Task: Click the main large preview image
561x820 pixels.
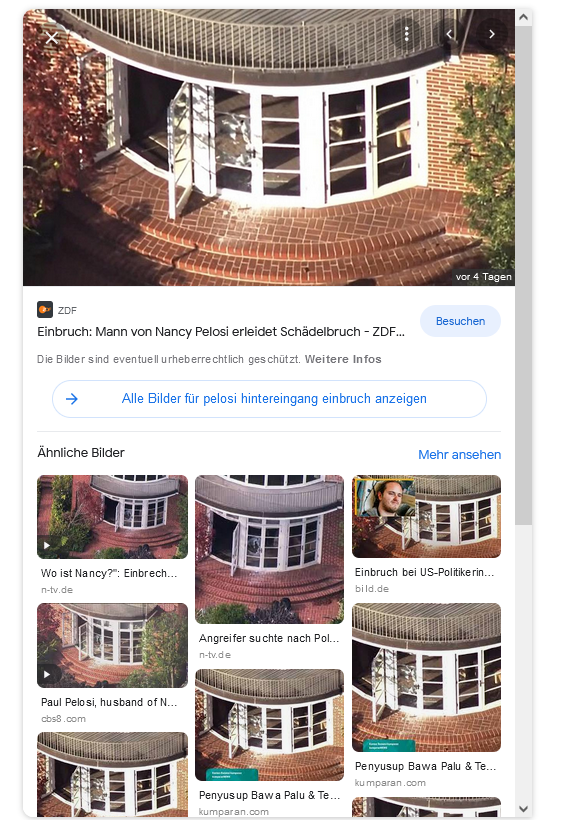Action: (269, 147)
